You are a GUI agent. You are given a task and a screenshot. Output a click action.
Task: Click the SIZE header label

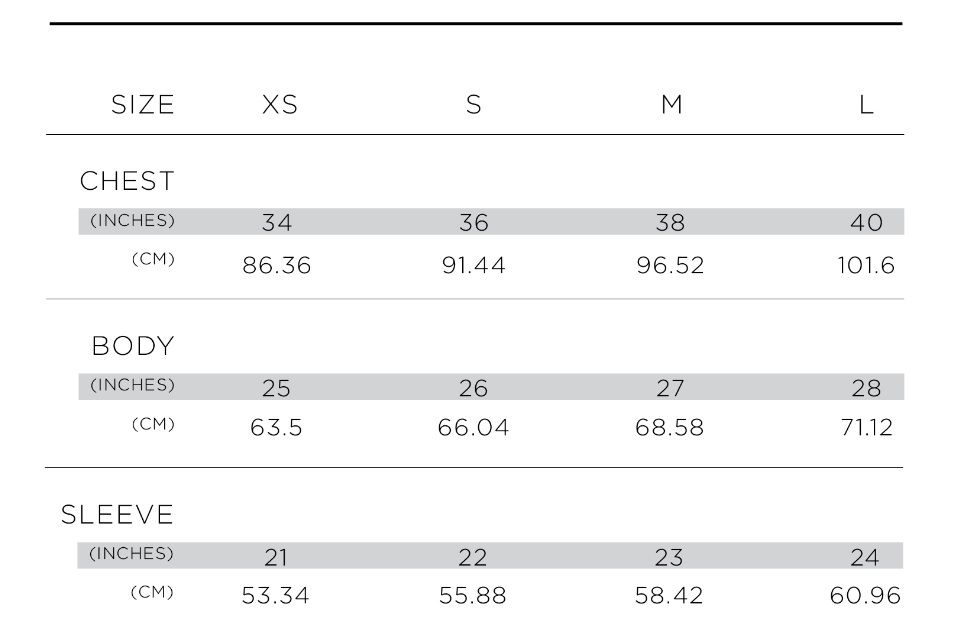pos(143,105)
